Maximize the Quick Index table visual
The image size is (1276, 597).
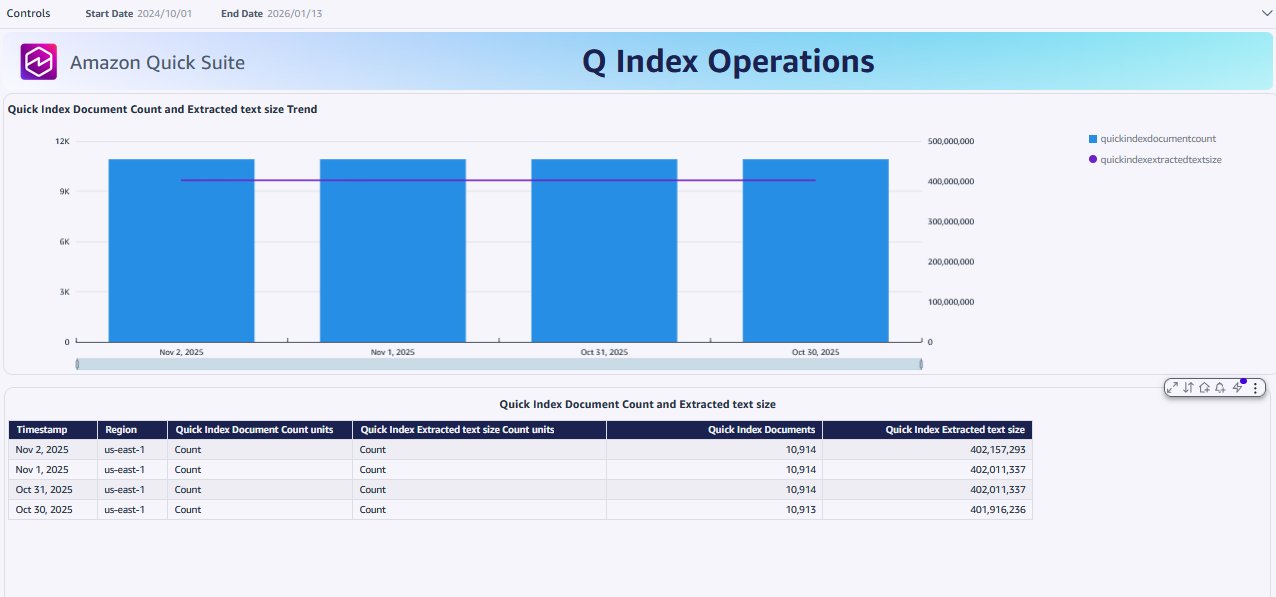pos(1172,388)
